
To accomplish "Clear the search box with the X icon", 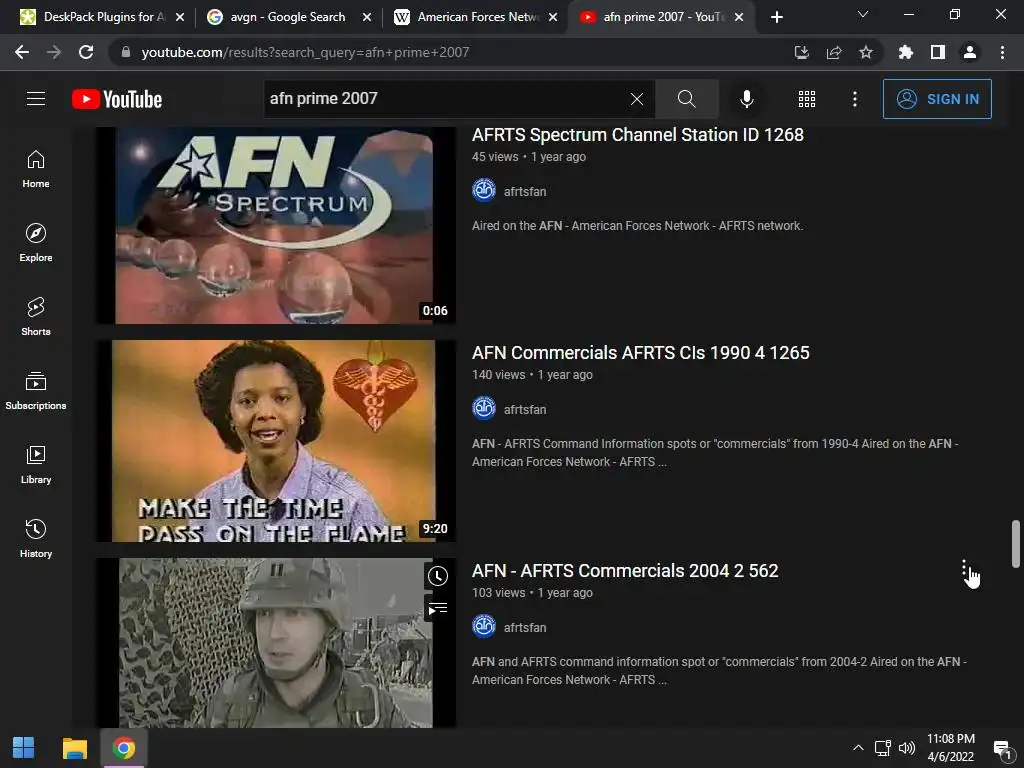I will 637,99.
